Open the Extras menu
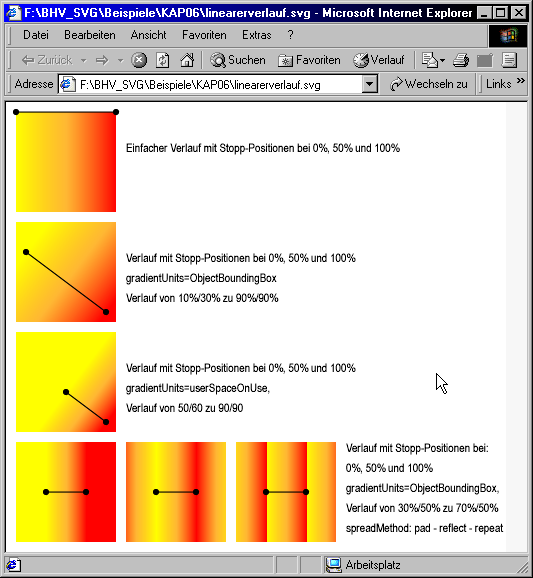Viewport: 533px width, 578px height. pyautogui.click(x=257, y=35)
